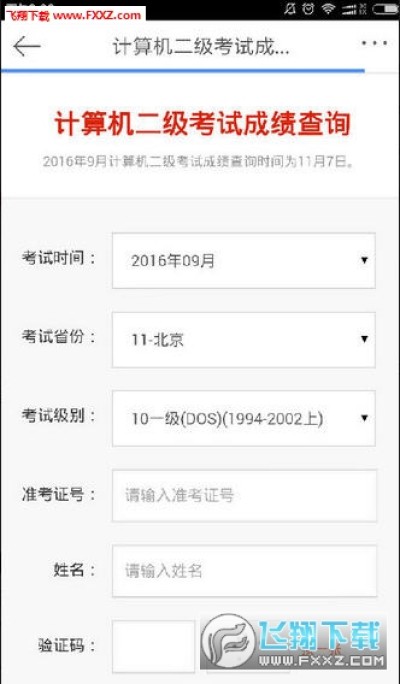The image size is (400, 684).
Task: Tap the arrow on the exam level selector
Action: [364, 418]
